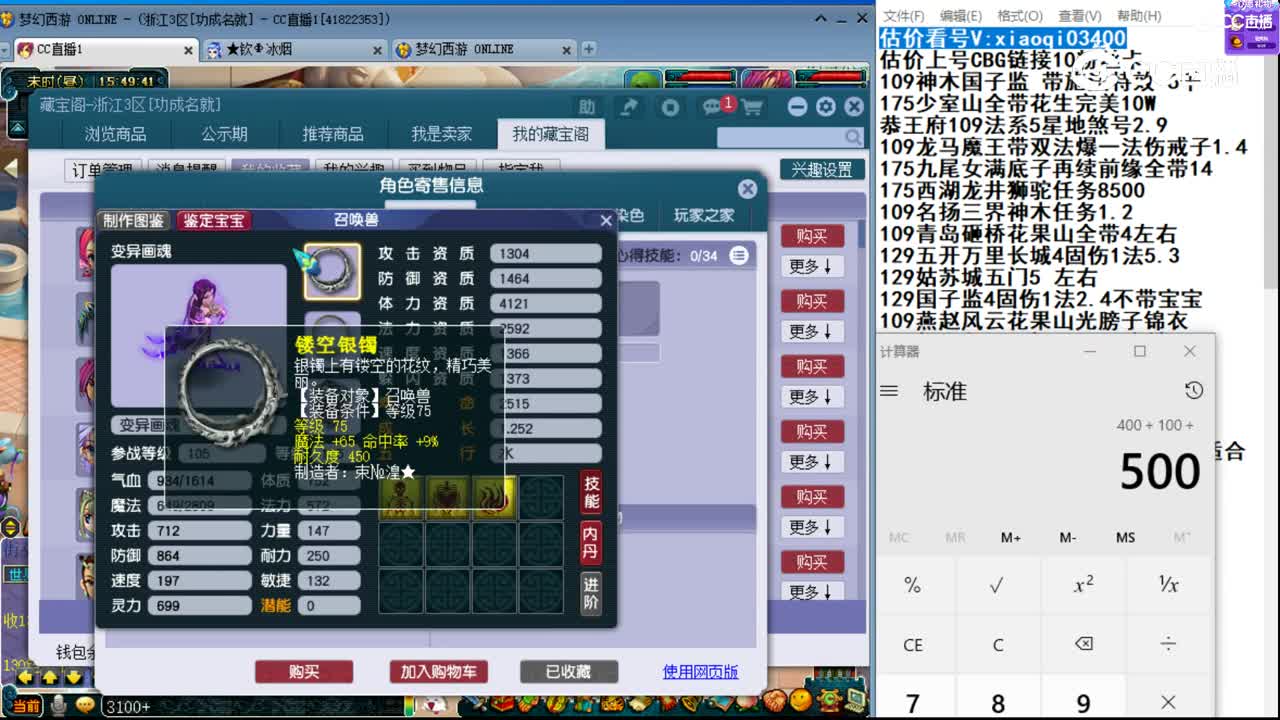Click the Calculator square root key
Viewport: 1280px width, 720px height.
(x=997, y=586)
